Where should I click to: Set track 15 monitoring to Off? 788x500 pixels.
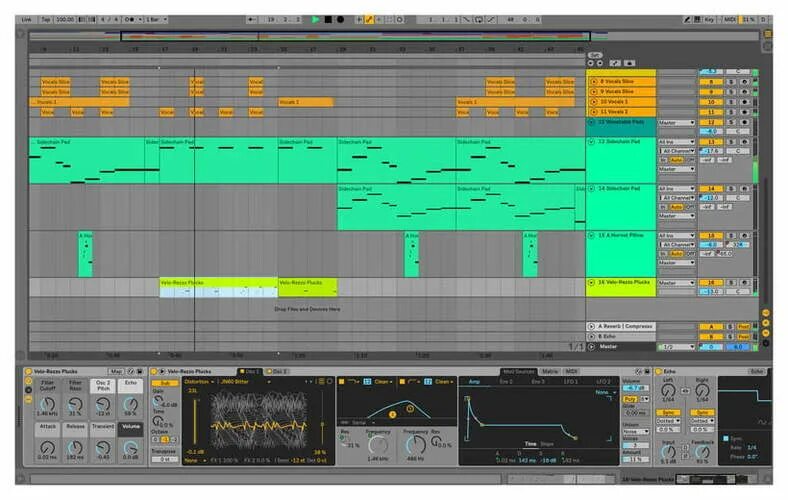[691, 254]
